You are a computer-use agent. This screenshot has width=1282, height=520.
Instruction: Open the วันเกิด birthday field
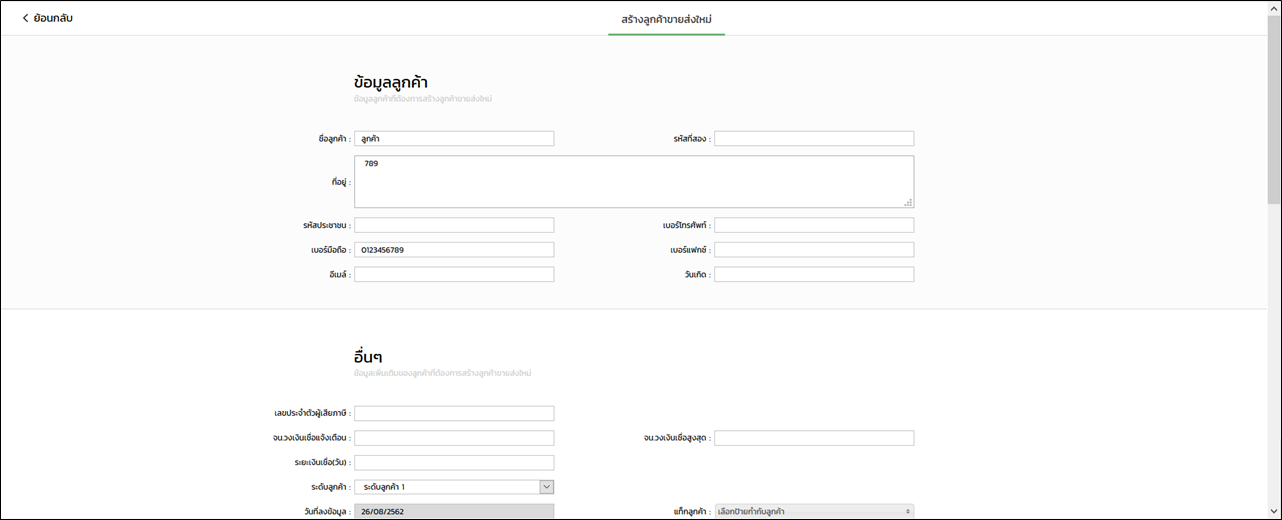814,274
